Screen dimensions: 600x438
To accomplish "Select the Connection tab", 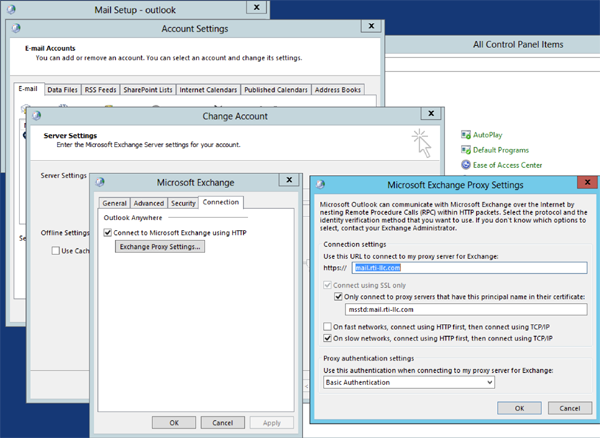I will [x=221, y=202].
